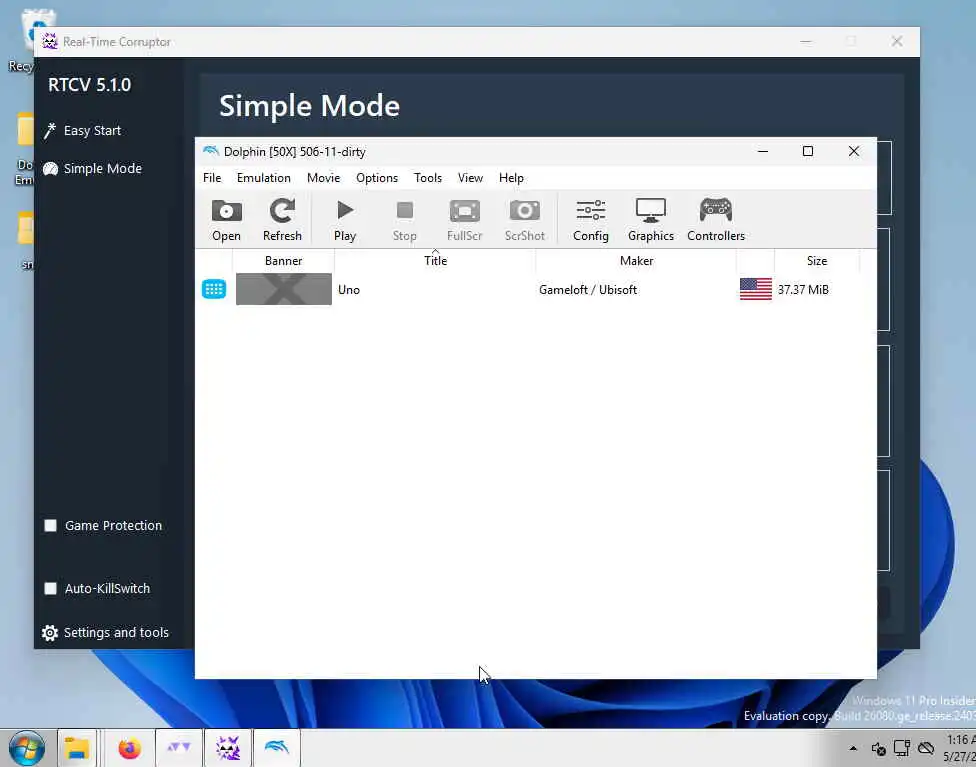Enable the Game Protection checkbox

[50, 525]
